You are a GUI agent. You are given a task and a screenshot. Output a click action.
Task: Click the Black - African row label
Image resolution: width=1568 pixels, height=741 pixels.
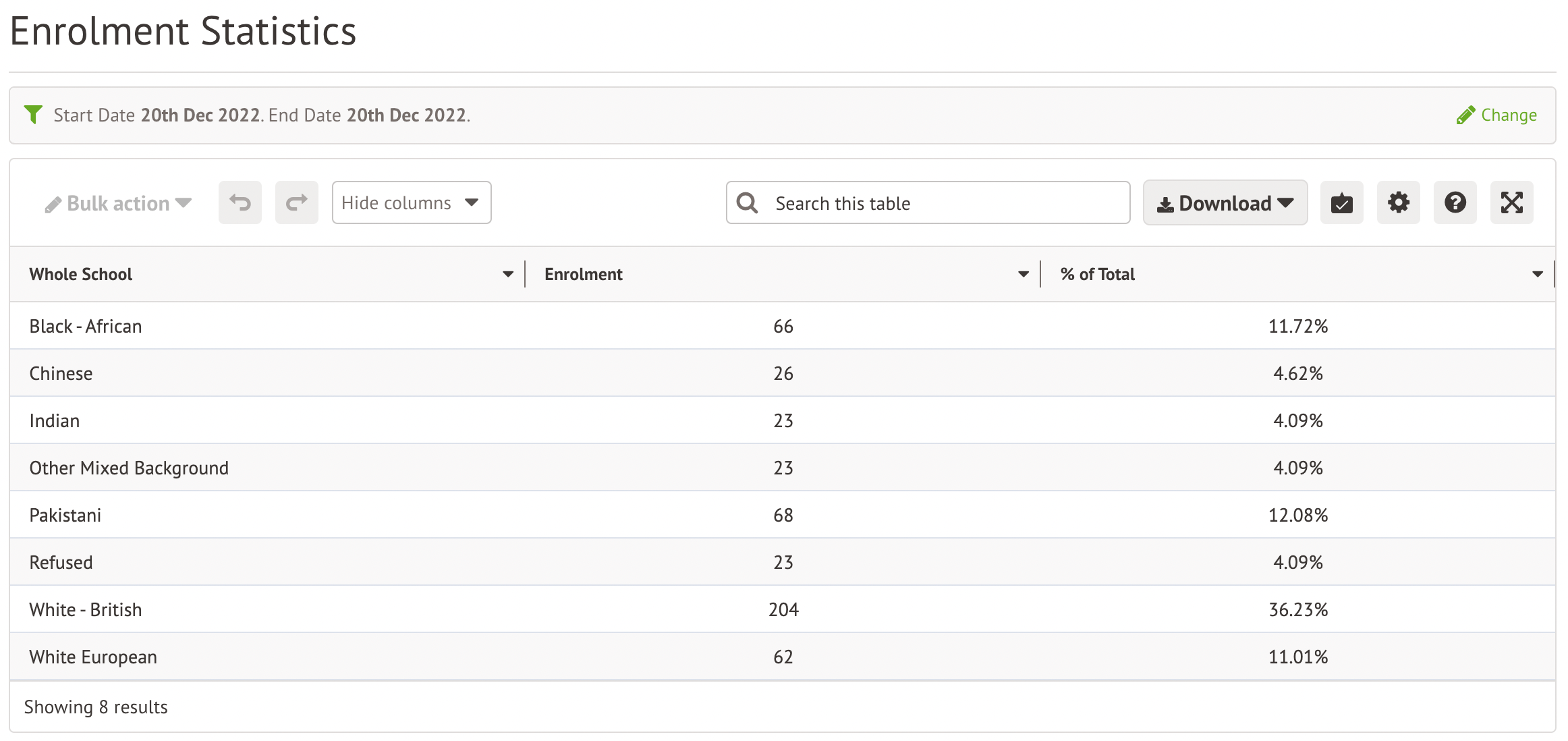[86, 326]
